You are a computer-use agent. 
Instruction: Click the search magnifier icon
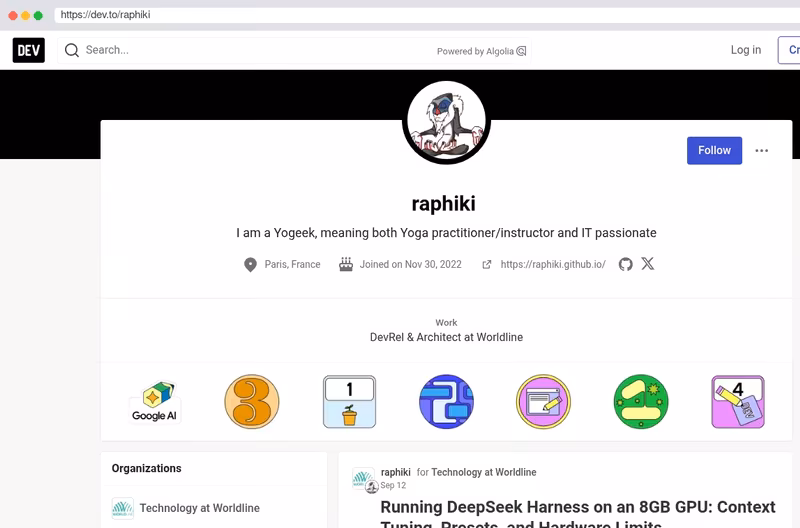point(72,50)
